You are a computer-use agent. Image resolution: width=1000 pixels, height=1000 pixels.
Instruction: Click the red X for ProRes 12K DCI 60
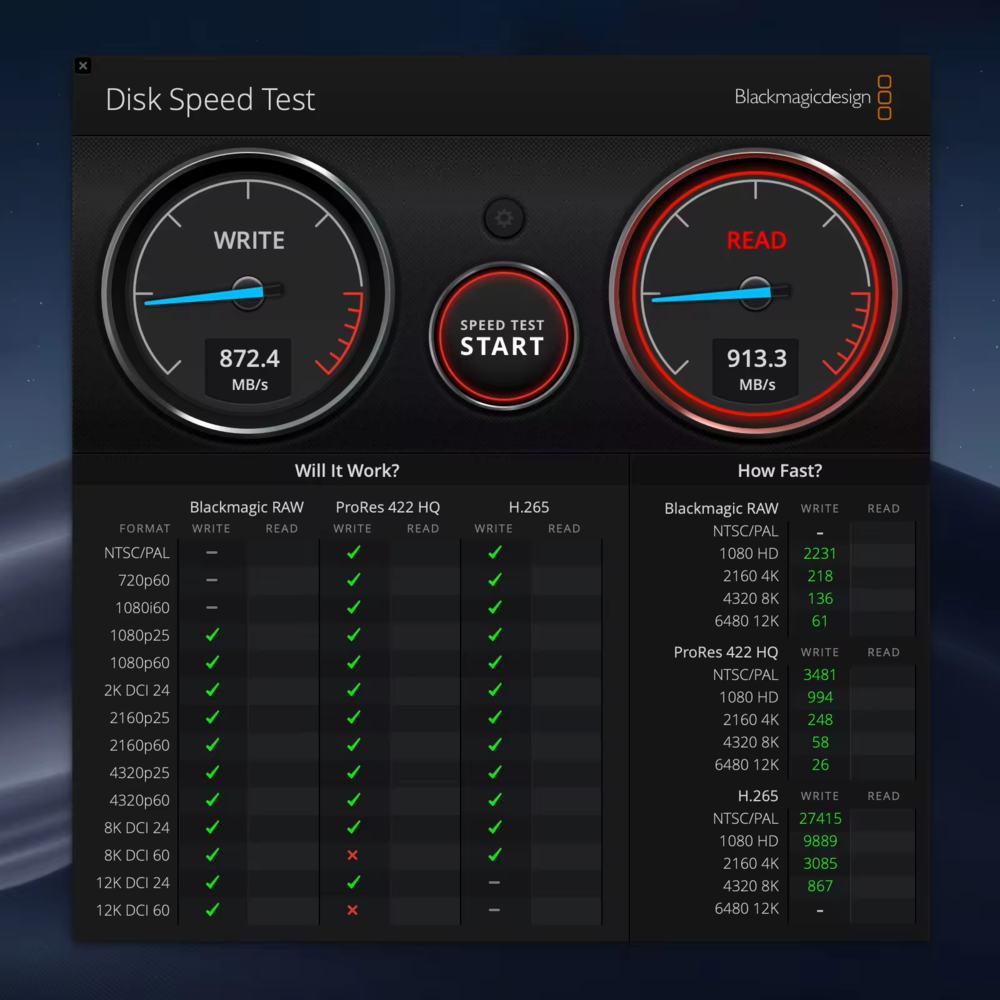click(353, 910)
